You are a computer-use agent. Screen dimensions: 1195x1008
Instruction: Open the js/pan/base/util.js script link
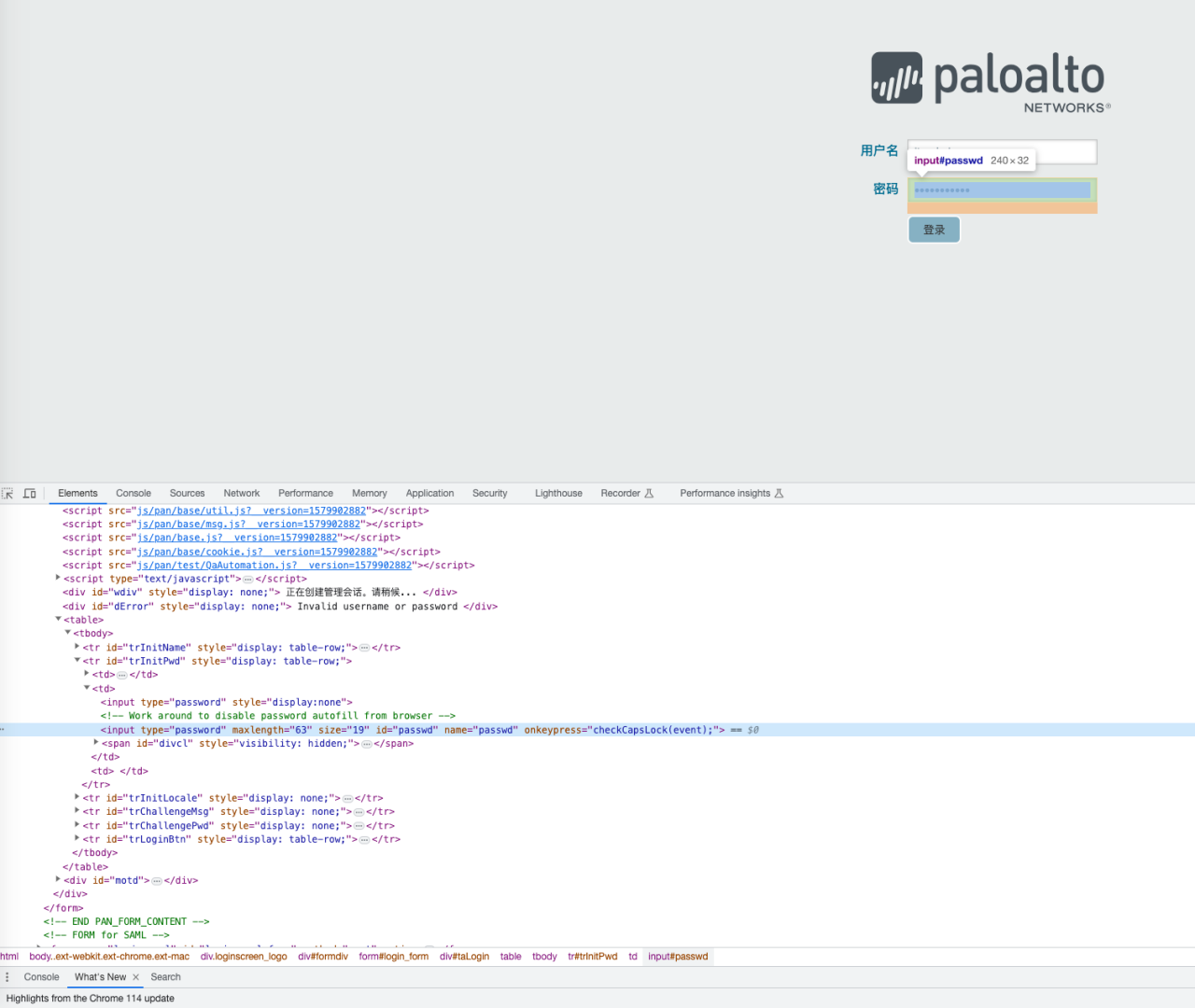click(x=251, y=511)
